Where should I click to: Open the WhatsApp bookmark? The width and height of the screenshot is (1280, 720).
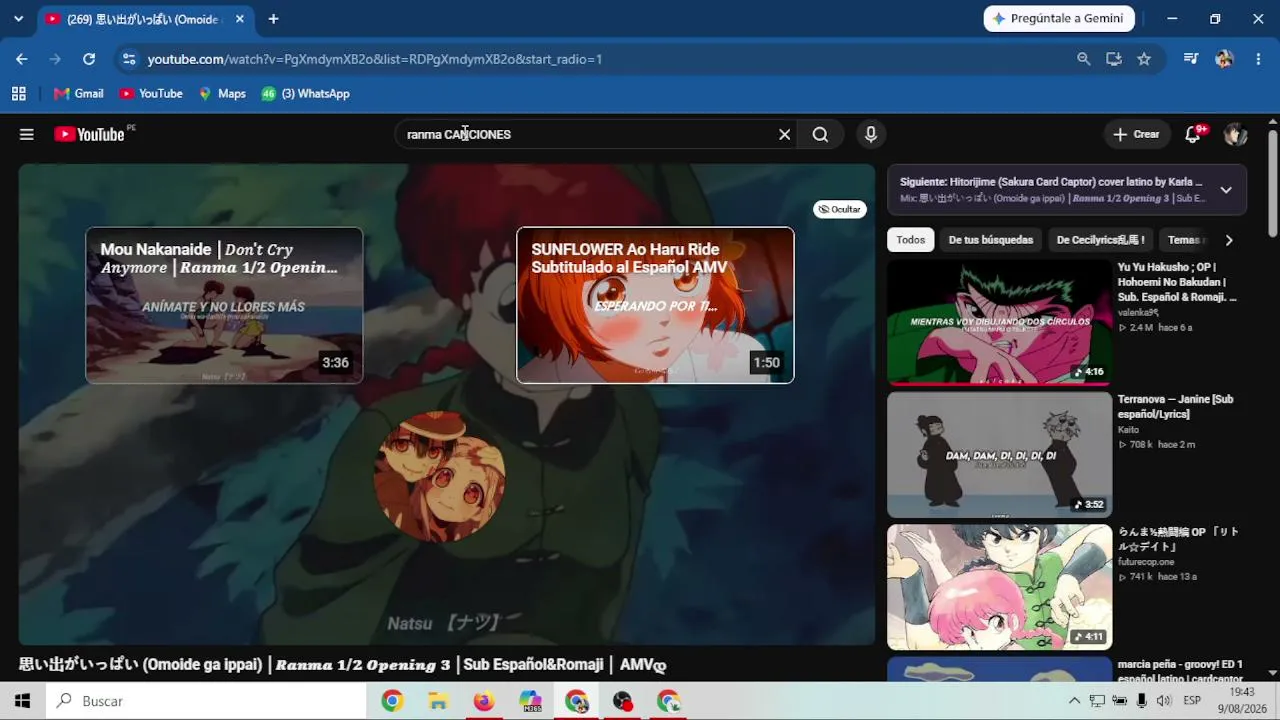pyautogui.click(x=305, y=94)
